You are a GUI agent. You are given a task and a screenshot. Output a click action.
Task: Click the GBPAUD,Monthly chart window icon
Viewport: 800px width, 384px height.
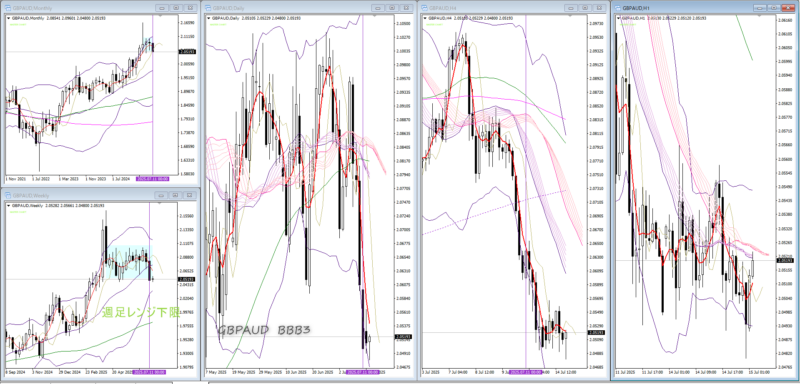tap(8, 8)
